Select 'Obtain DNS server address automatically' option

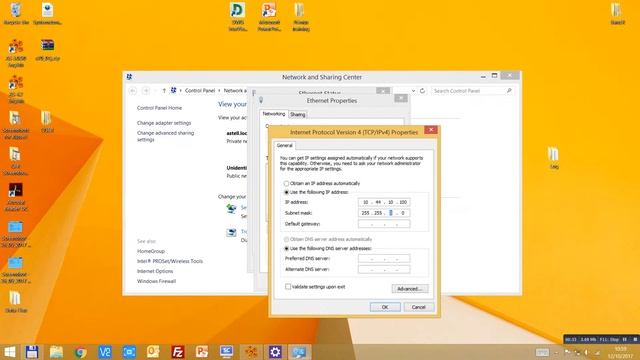(286, 239)
